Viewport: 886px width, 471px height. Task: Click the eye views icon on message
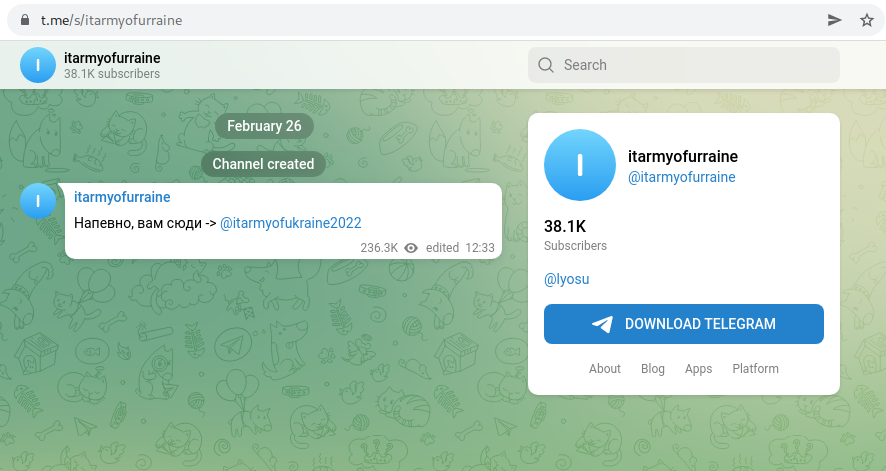tap(410, 247)
